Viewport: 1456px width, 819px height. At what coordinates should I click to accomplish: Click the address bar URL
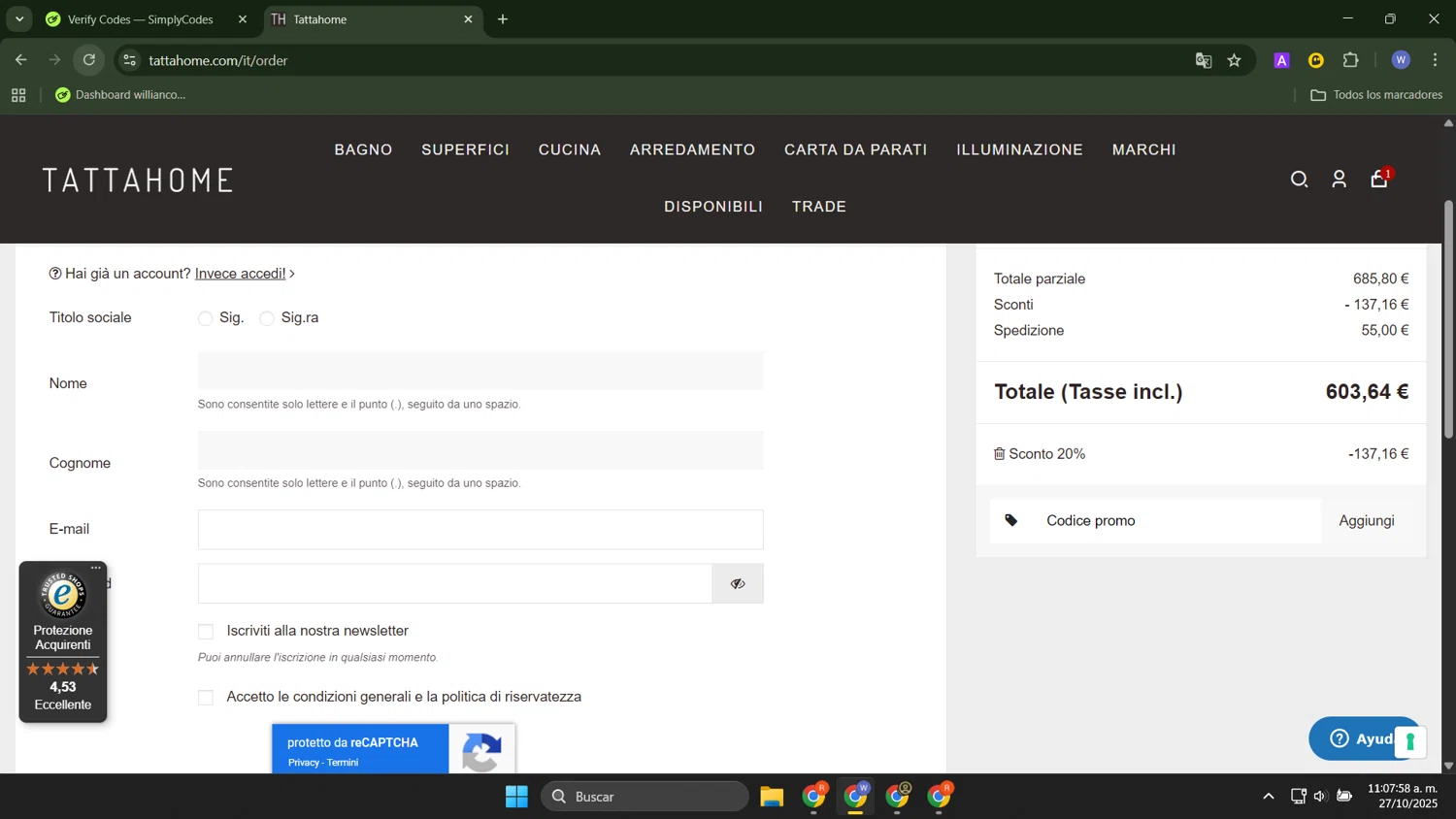[218, 60]
